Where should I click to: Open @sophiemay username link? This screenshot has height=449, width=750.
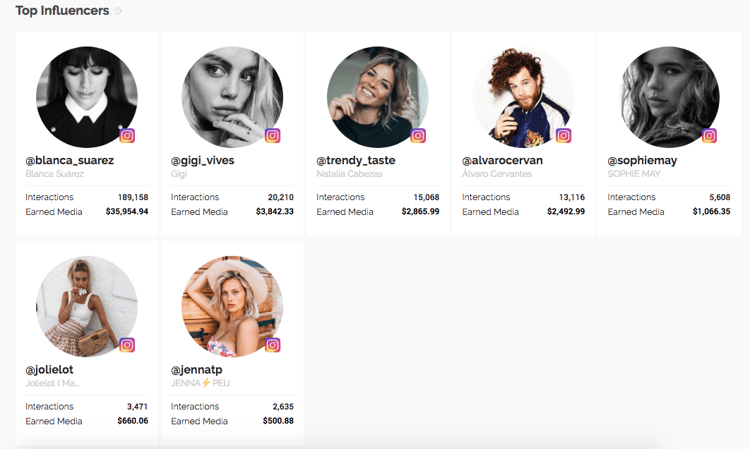click(x=642, y=160)
